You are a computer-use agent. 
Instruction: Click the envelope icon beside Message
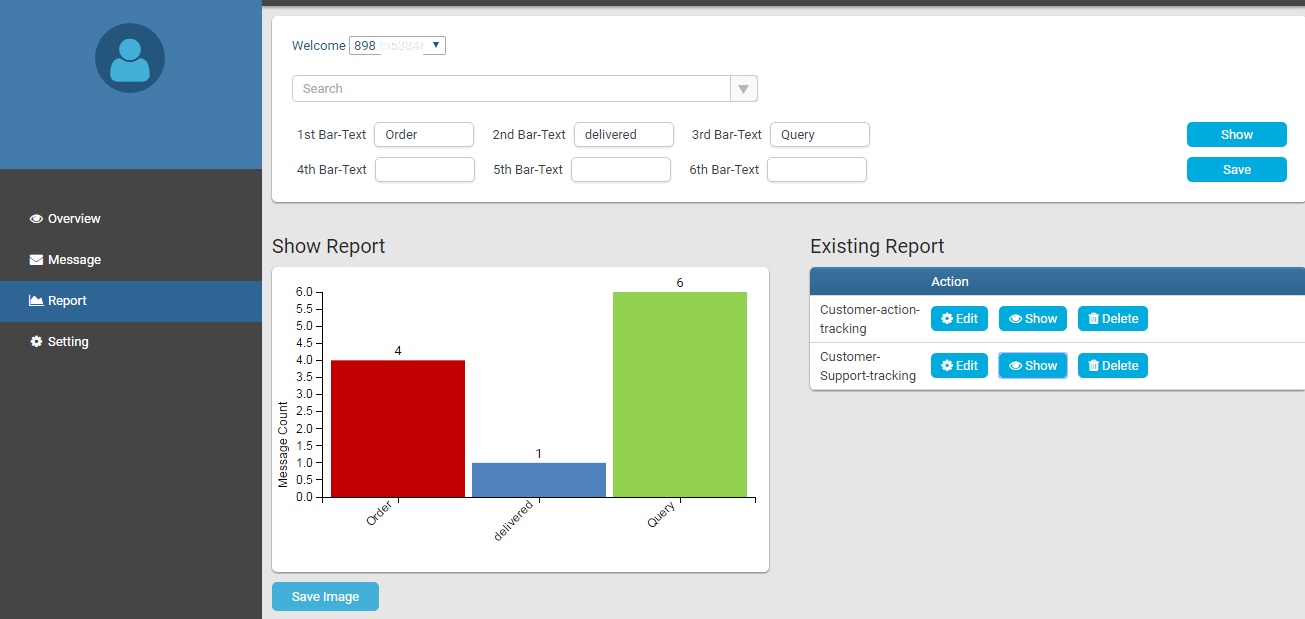coord(37,260)
